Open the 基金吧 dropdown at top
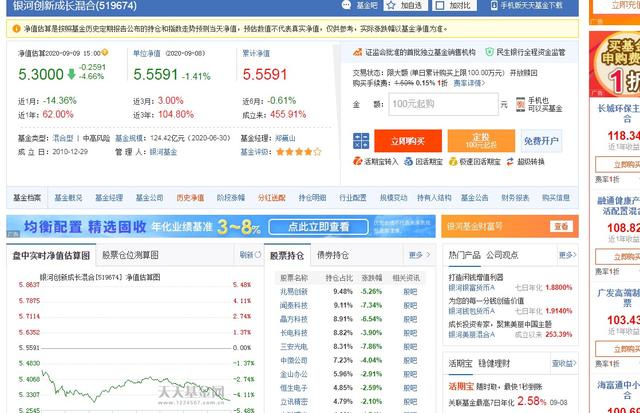Image resolution: width=640 pixels, height=413 pixels. [366, 6]
